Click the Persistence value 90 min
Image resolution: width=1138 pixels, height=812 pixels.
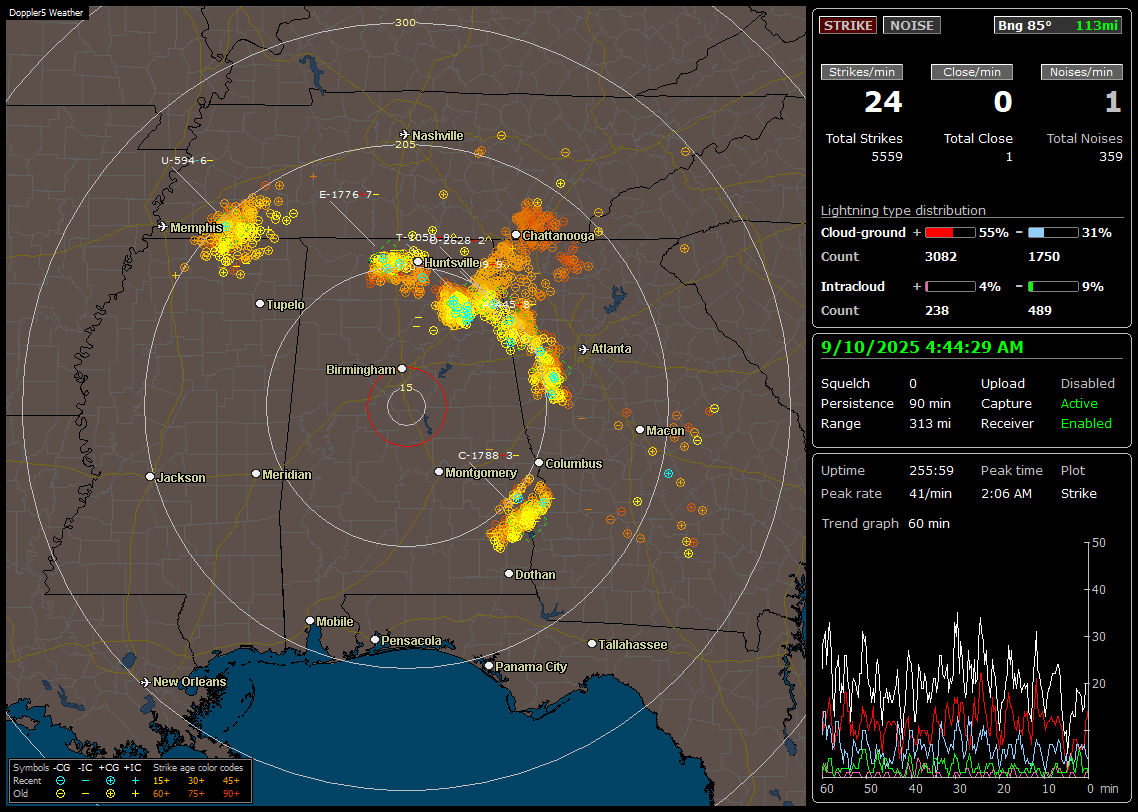coord(930,404)
